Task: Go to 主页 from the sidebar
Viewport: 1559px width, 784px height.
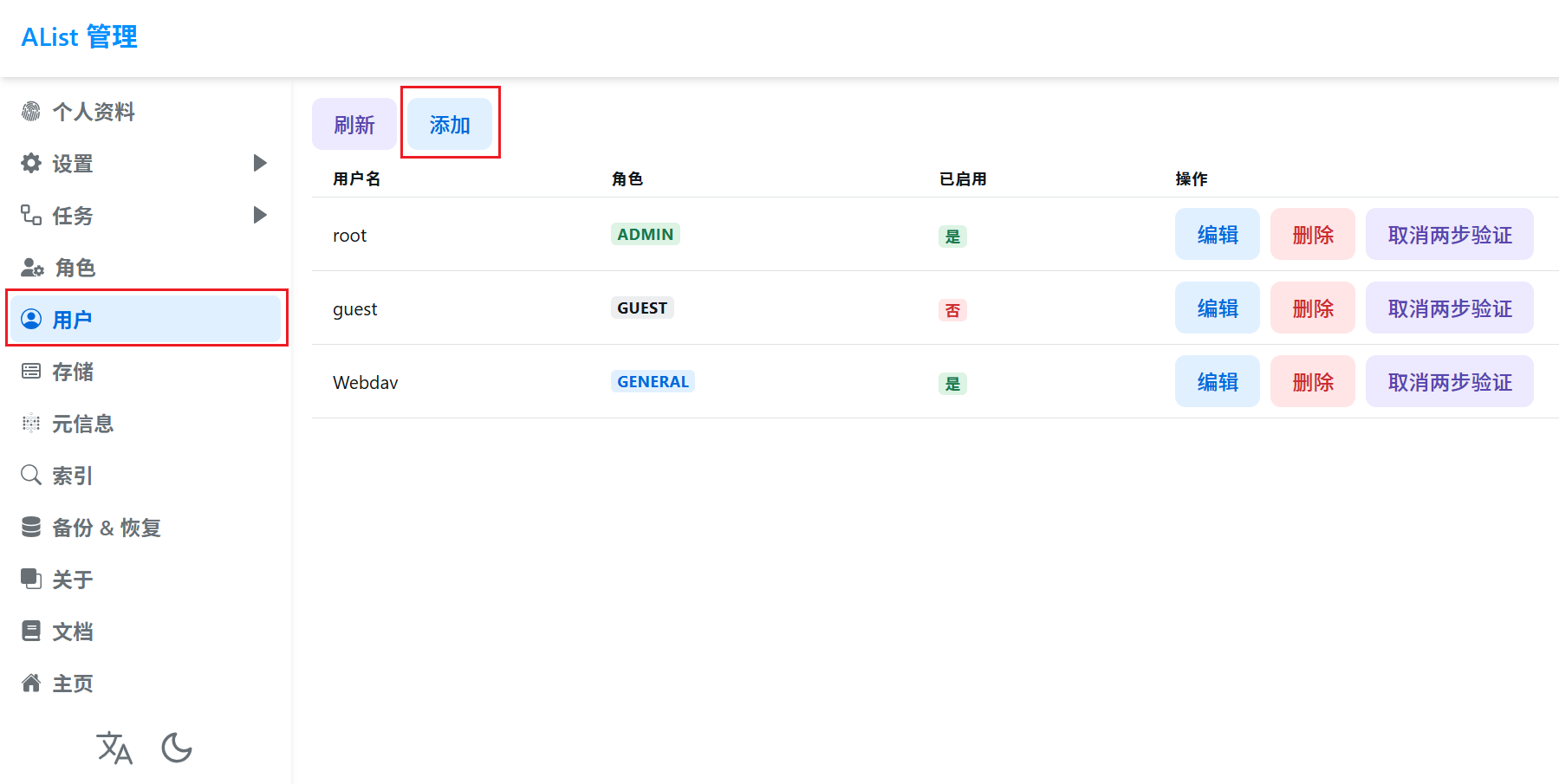Action: (145, 683)
